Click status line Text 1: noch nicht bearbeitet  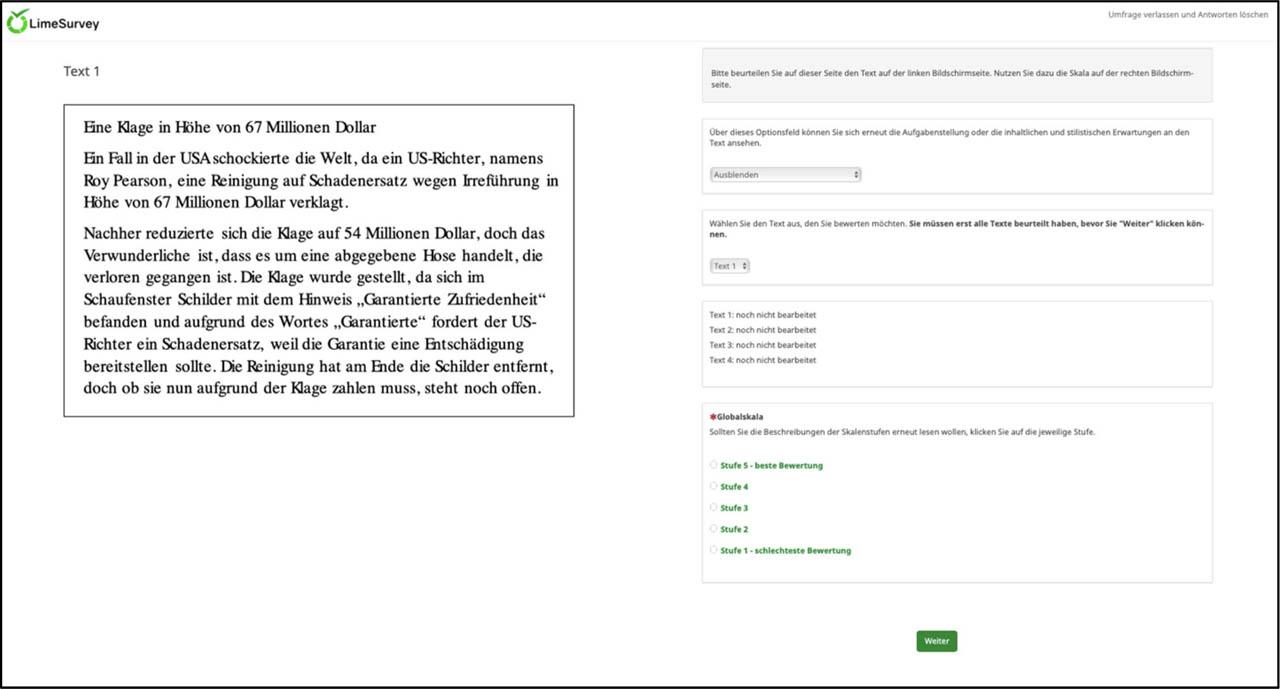[762, 315]
